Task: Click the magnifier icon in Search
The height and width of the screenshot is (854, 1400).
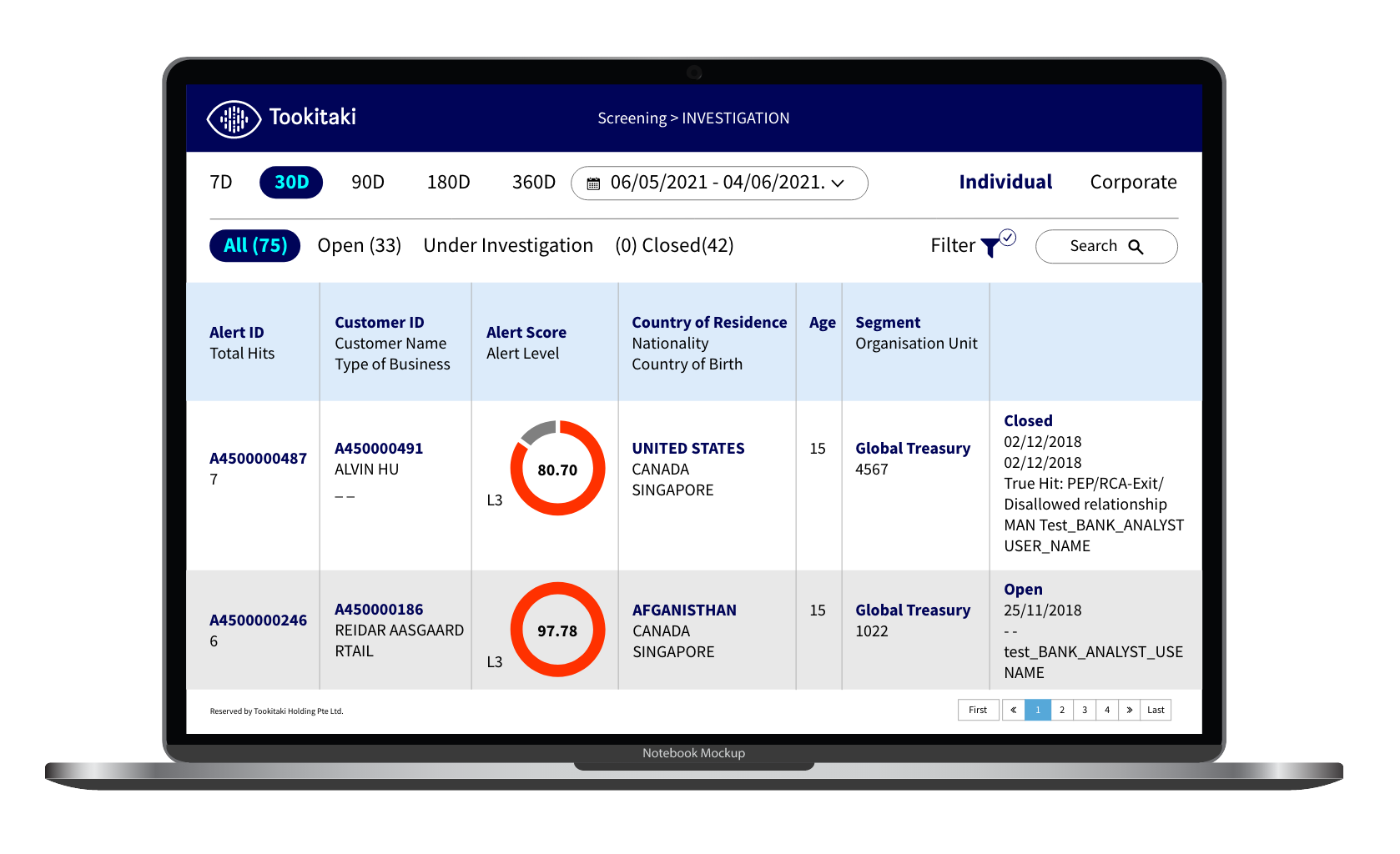Action: pos(1136,247)
